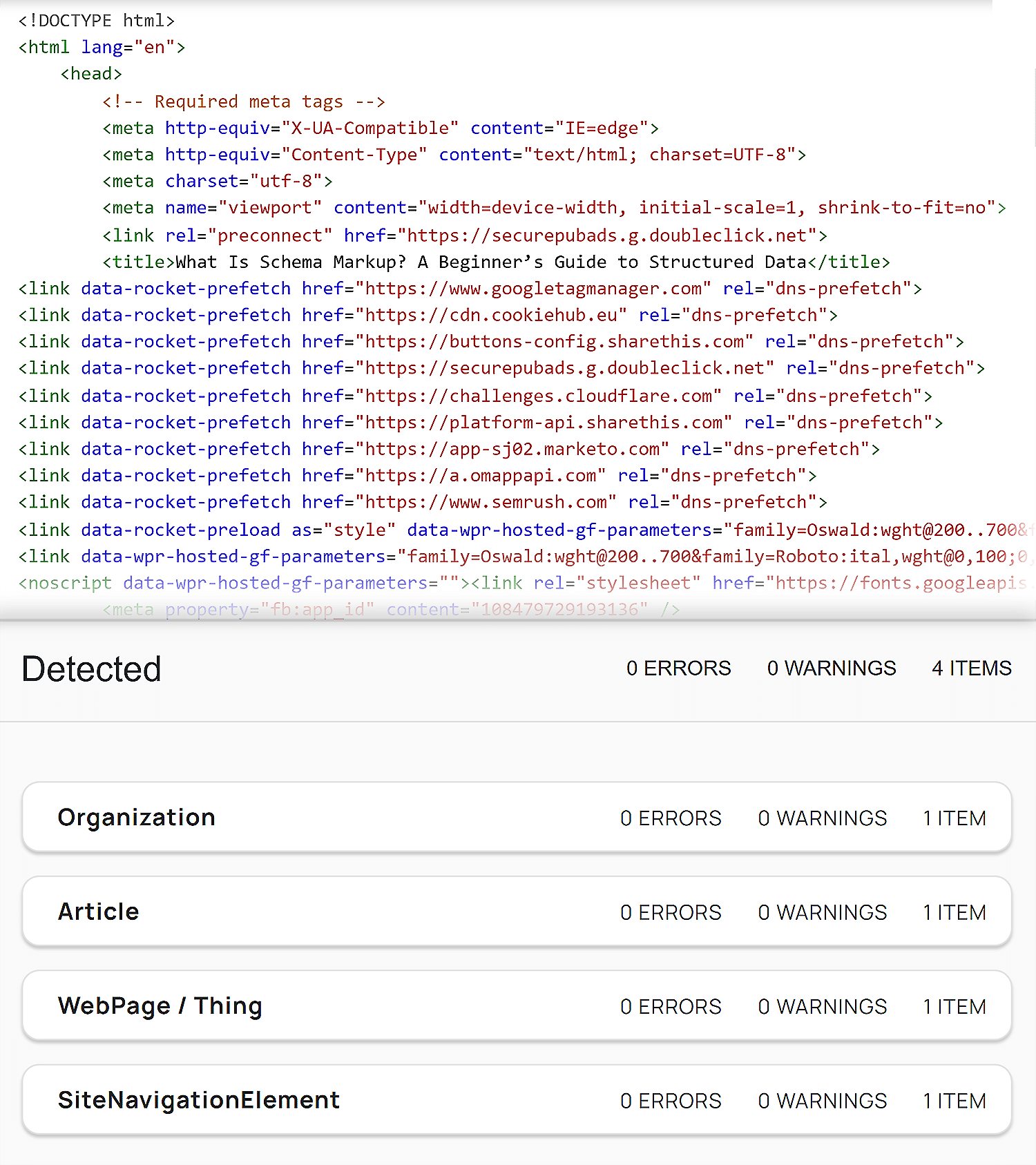Click the buttons-config.sharethis.com prefetch line
This screenshot has height=1165, width=1036.
coord(491,341)
